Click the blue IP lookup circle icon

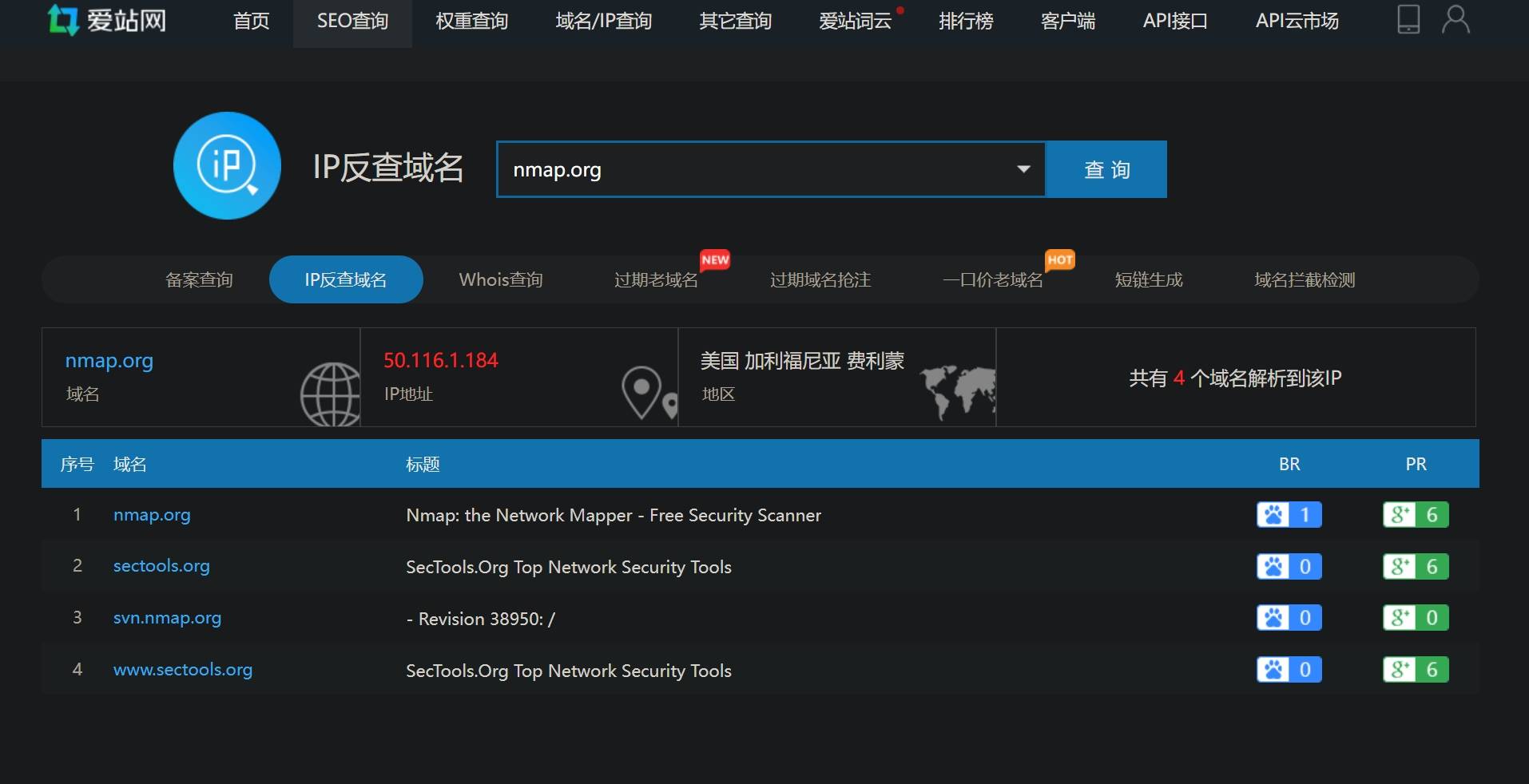[x=227, y=166]
